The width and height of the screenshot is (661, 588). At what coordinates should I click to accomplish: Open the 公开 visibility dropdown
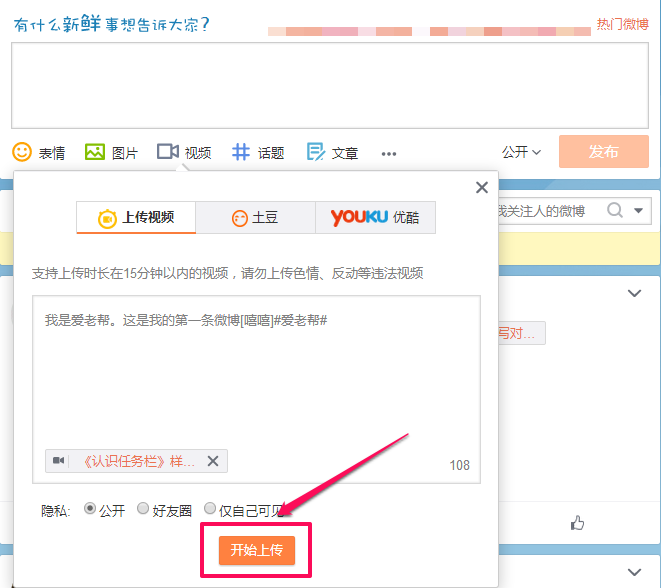[x=521, y=152]
